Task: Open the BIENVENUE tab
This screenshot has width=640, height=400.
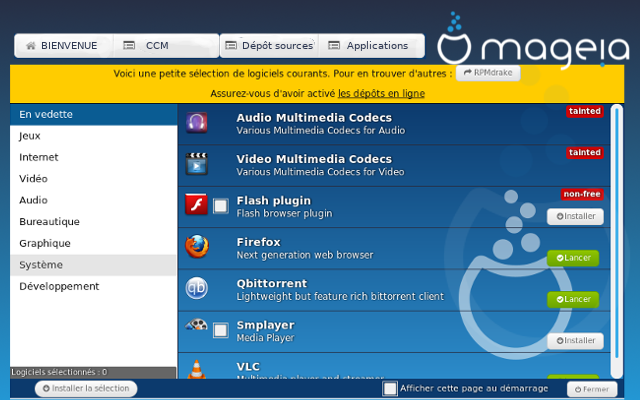Action: pos(64,46)
